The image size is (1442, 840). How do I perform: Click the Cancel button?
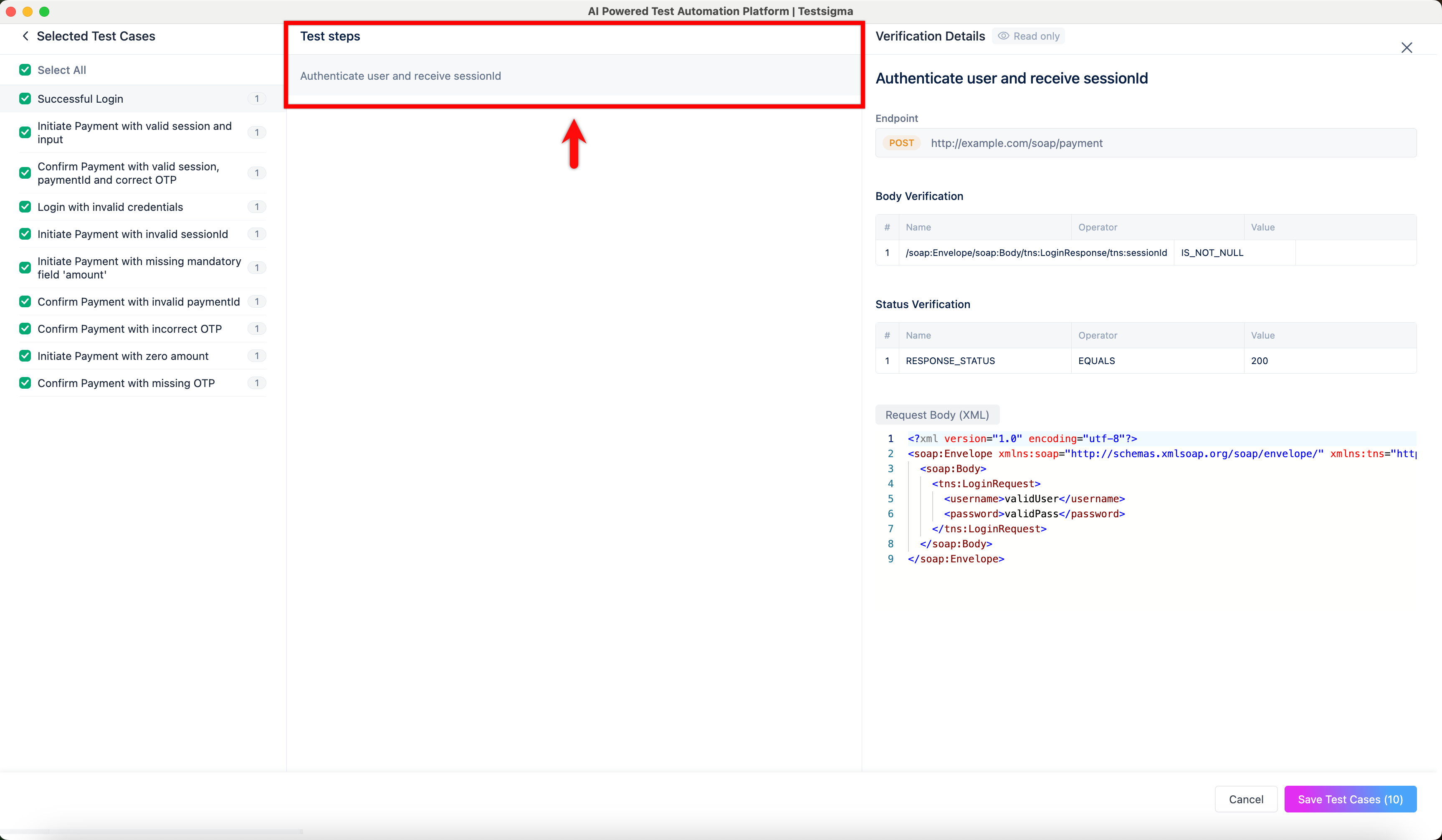(1246, 800)
